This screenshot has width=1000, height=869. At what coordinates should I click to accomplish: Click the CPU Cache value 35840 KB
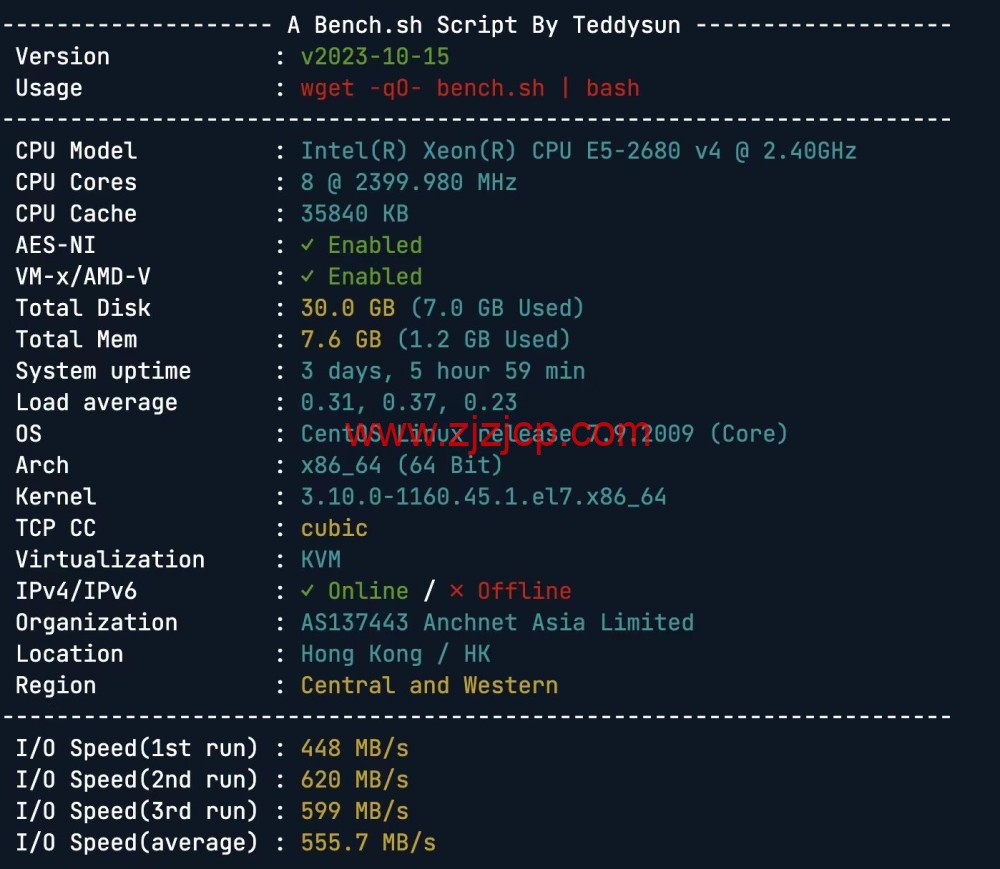[354, 214]
